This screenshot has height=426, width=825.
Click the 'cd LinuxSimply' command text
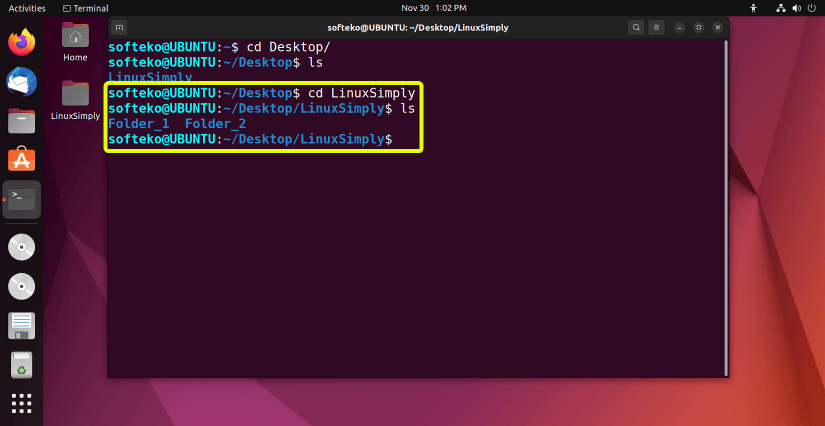pyautogui.click(x=362, y=94)
